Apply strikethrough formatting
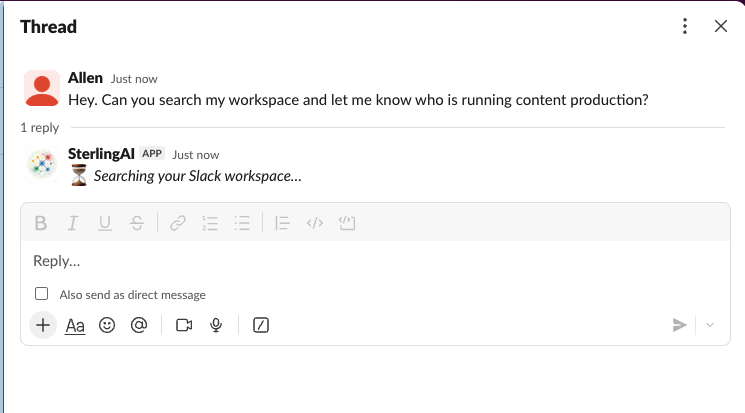This screenshot has height=413, width=745. [137, 223]
